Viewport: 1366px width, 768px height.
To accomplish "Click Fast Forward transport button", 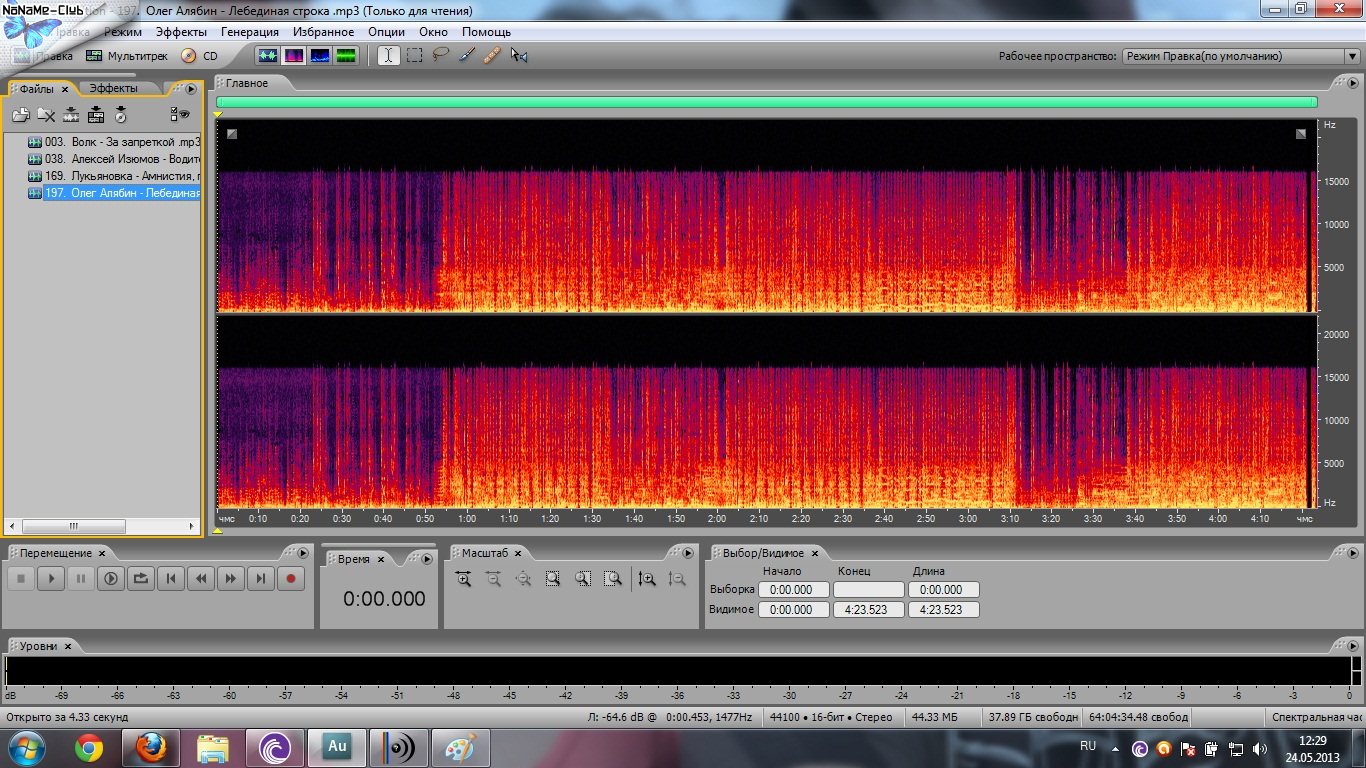I will point(231,578).
